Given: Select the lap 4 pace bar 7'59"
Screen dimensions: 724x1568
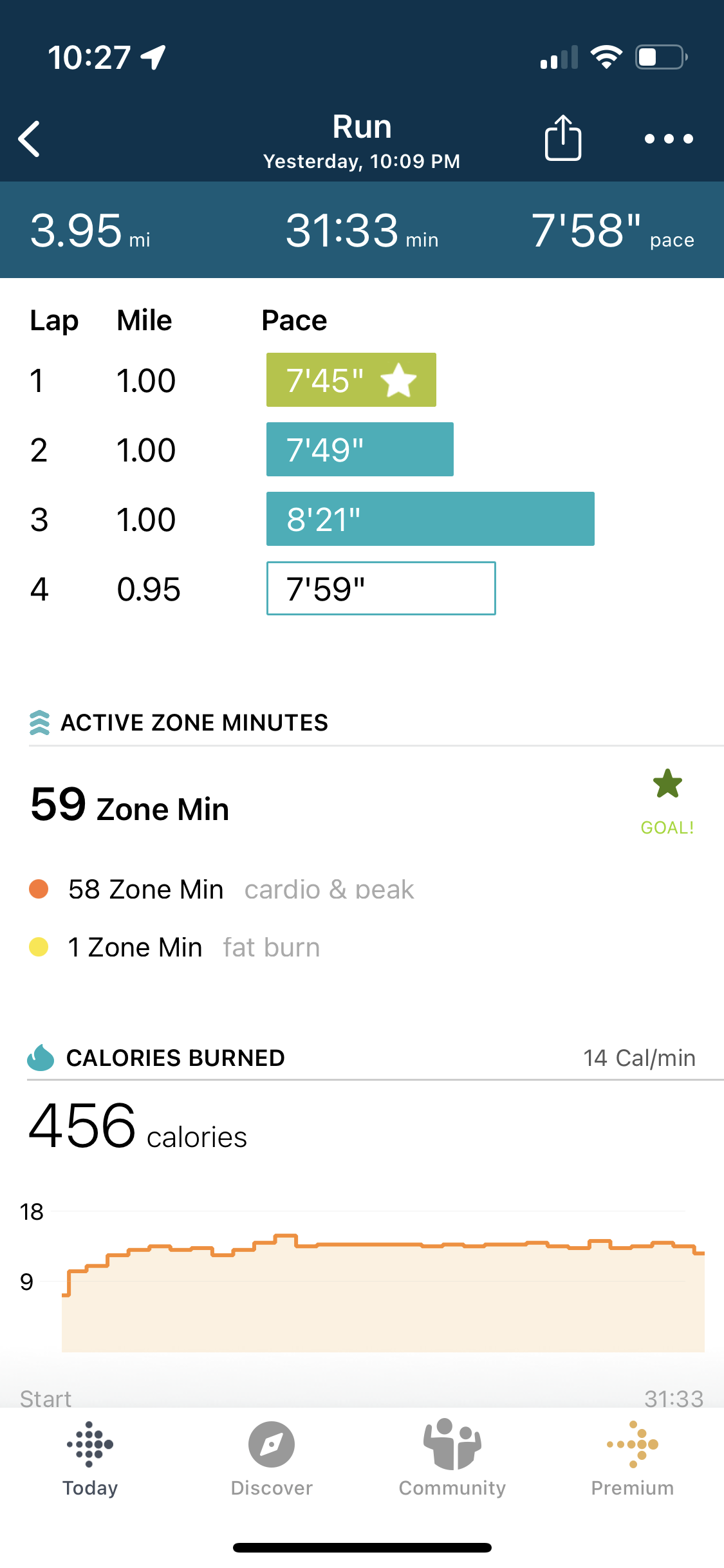Looking at the screenshot, I should [x=381, y=588].
